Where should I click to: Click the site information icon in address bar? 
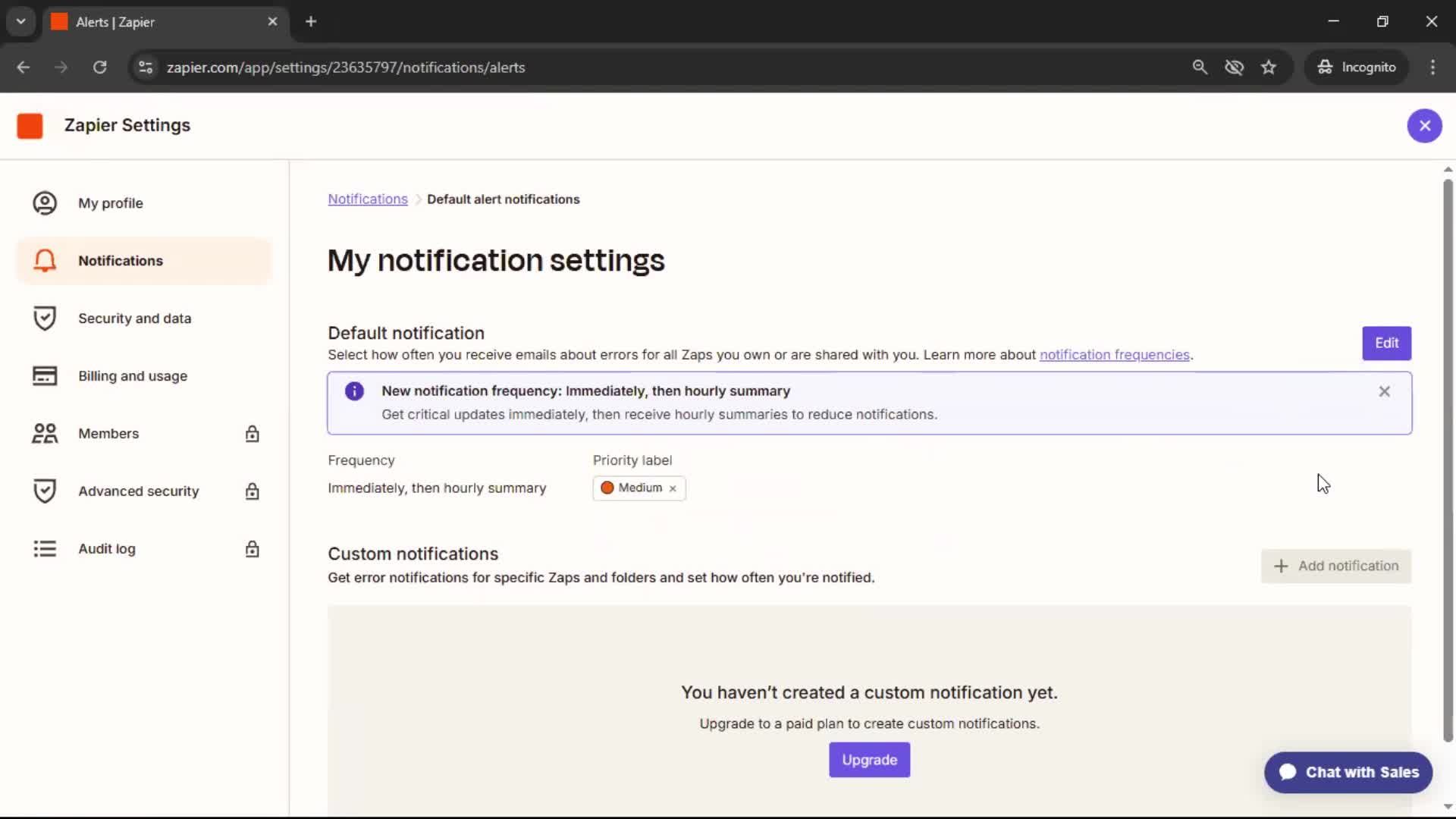(146, 67)
